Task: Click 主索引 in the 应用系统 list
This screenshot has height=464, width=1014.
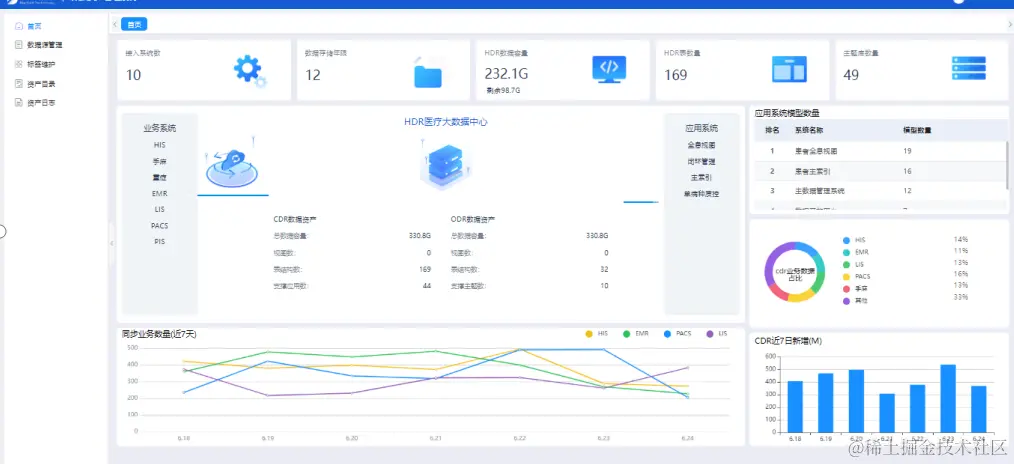Action: 702,177
